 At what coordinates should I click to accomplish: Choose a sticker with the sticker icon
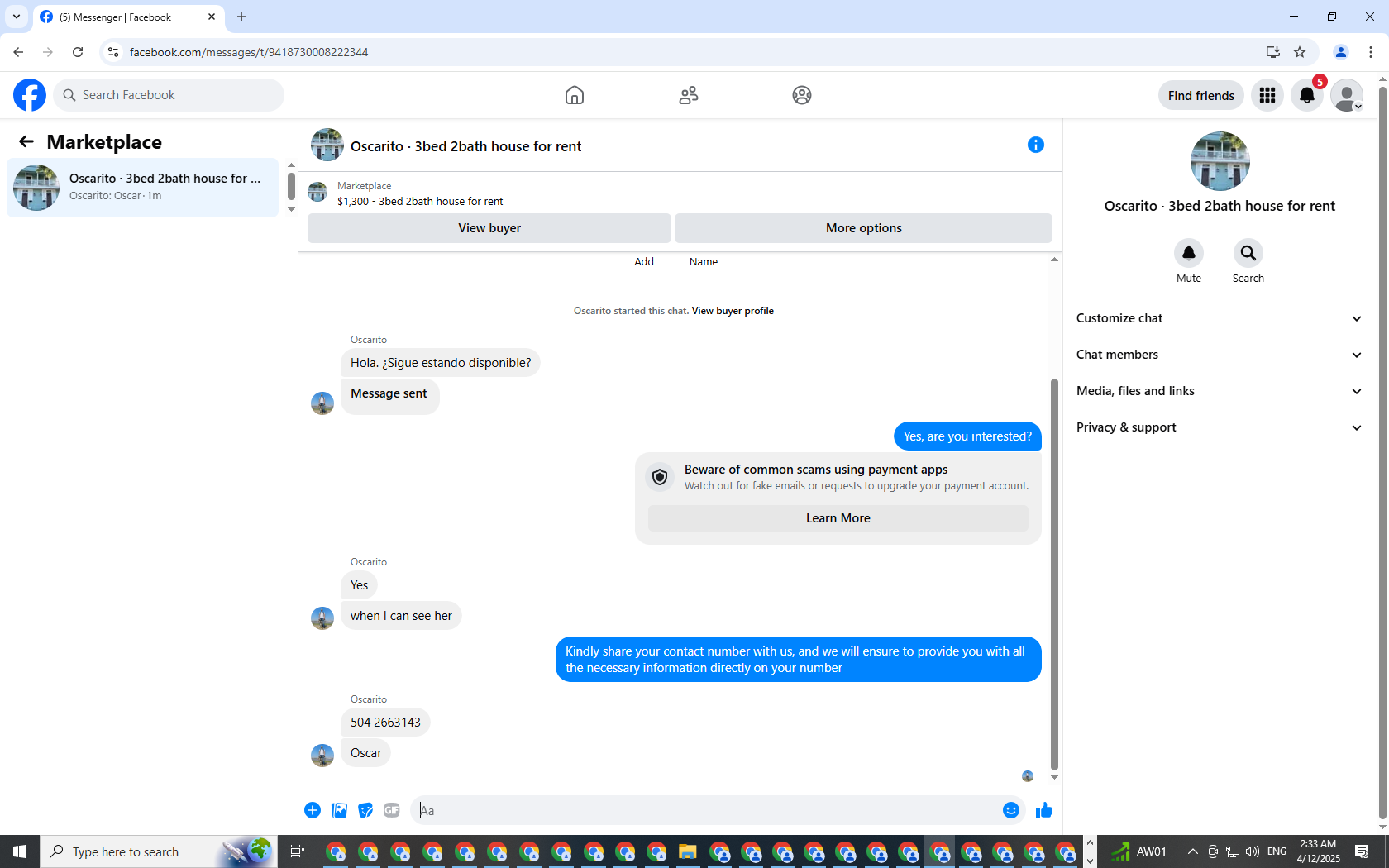(x=365, y=810)
